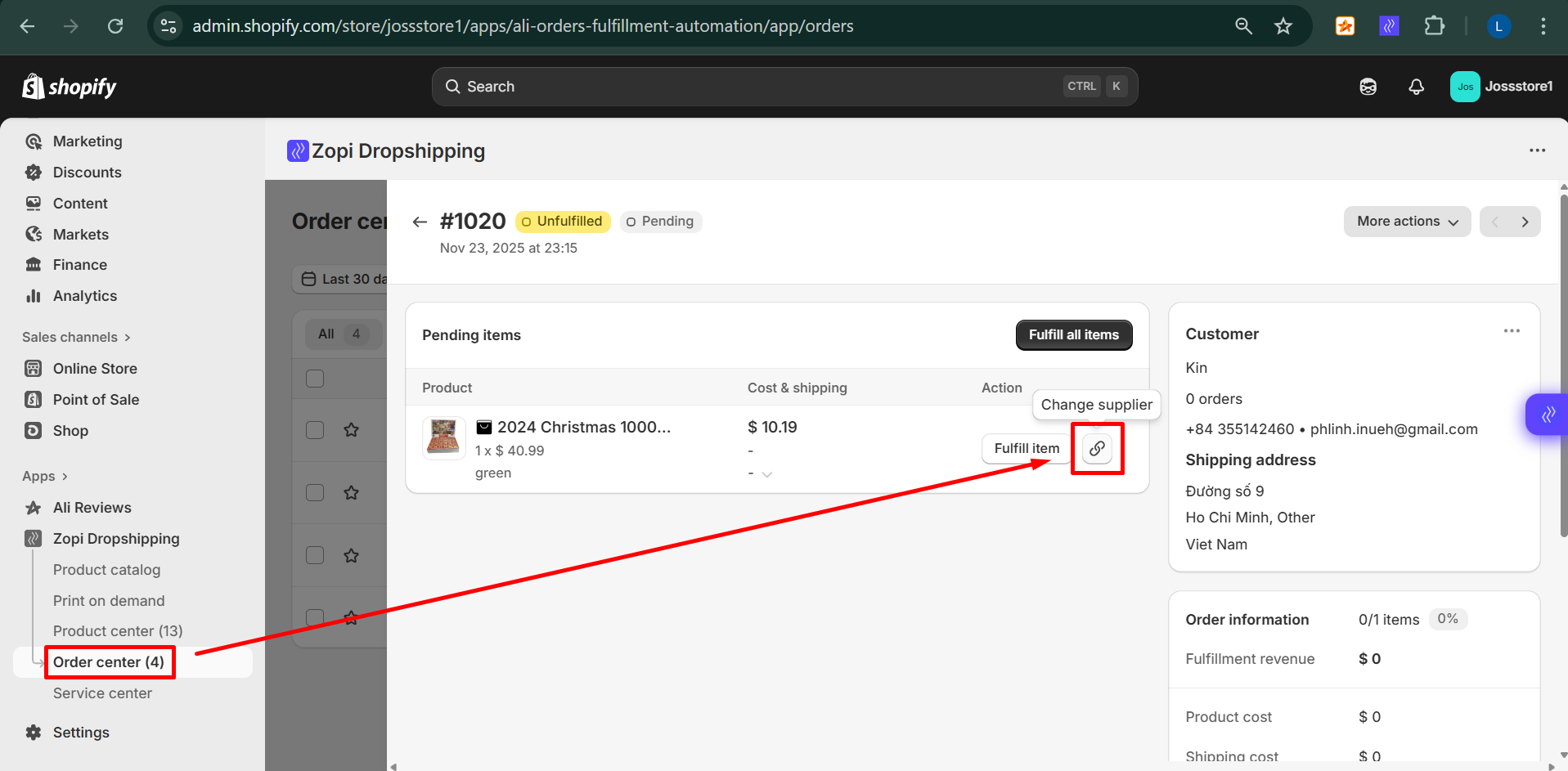This screenshot has height=771, width=1568.
Task: Open Zopi app three-dot menu
Action: (1537, 150)
